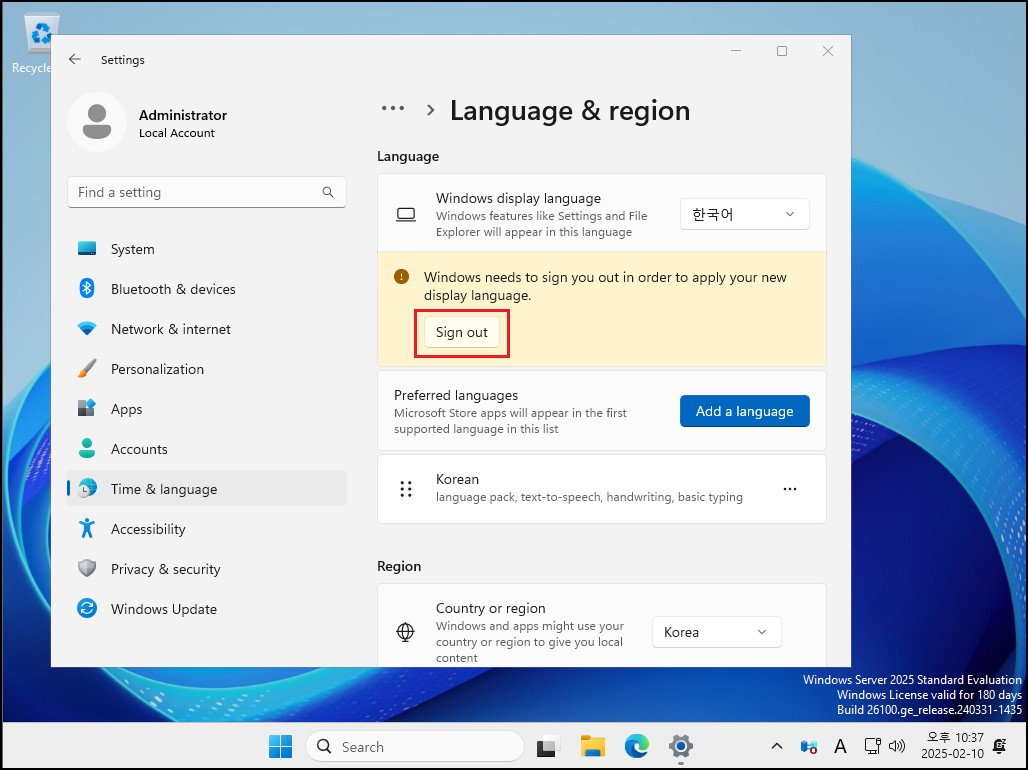1028x770 pixels.
Task: Click the Sign out button
Action: tap(462, 333)
